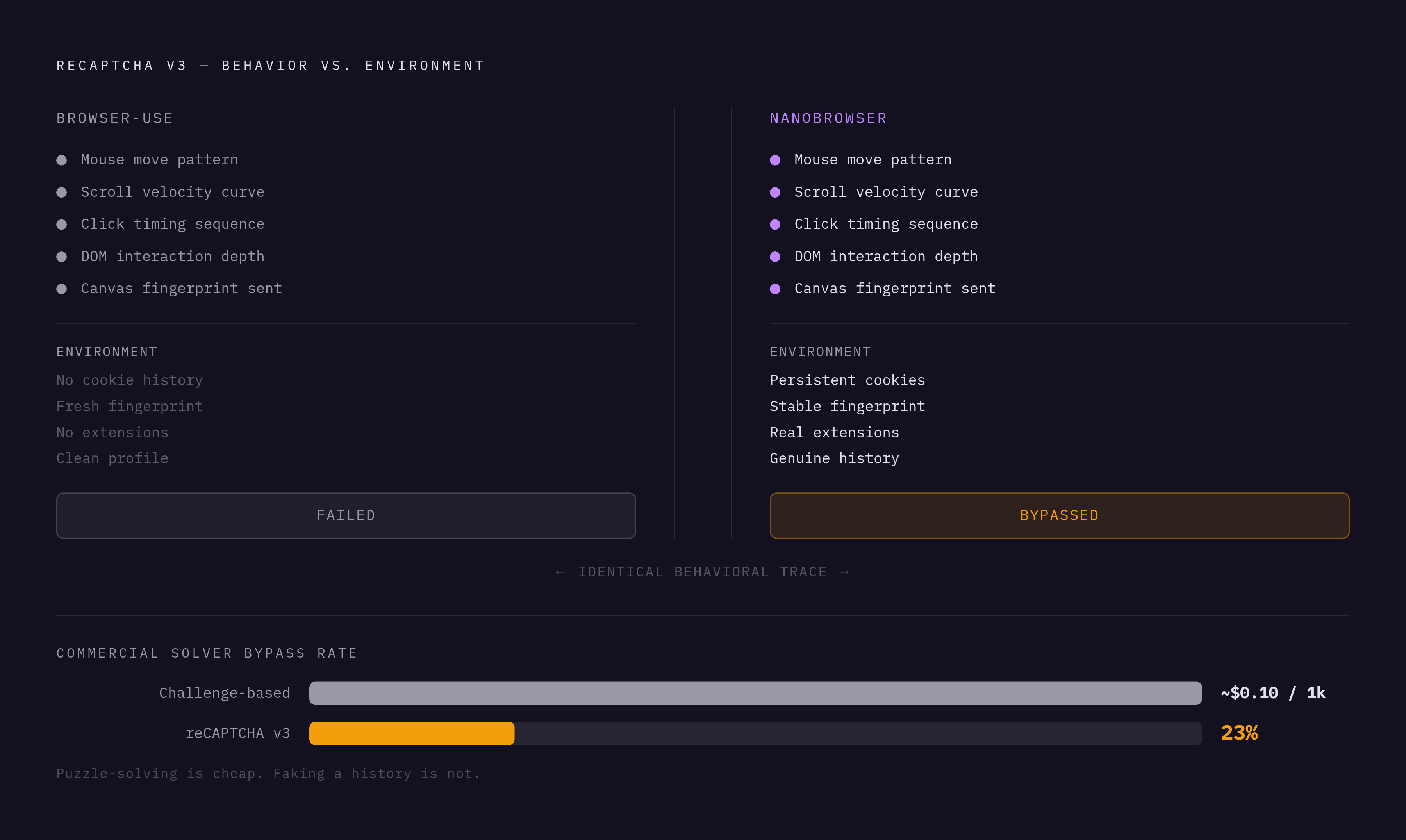Click the 'Clean profile' line
Screen dimensions: 1406x840
point(112,458)
